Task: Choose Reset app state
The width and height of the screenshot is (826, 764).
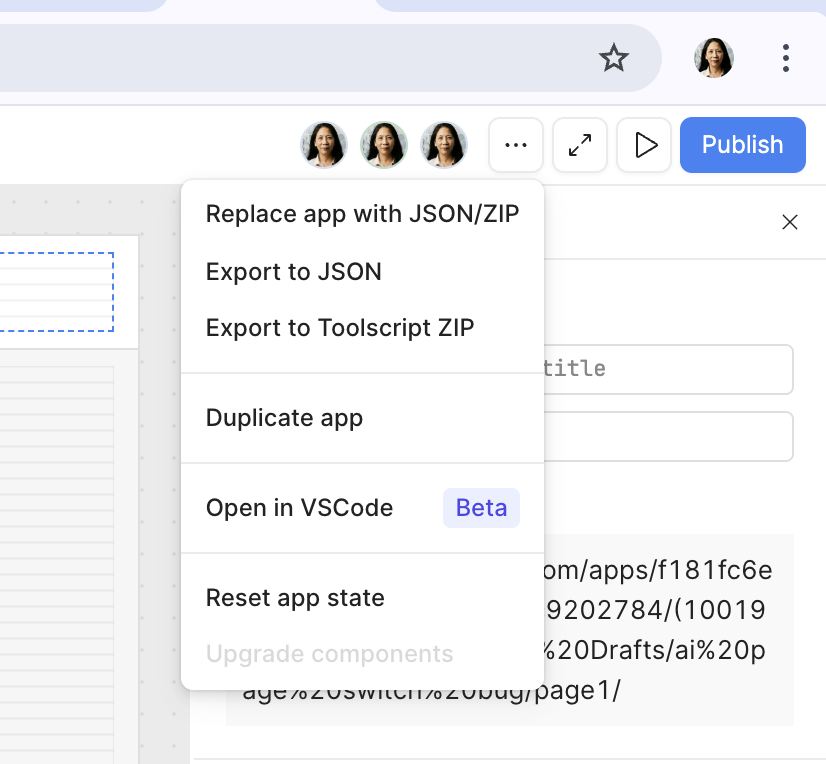Action: pyautogui.click(x=362, y=598)
